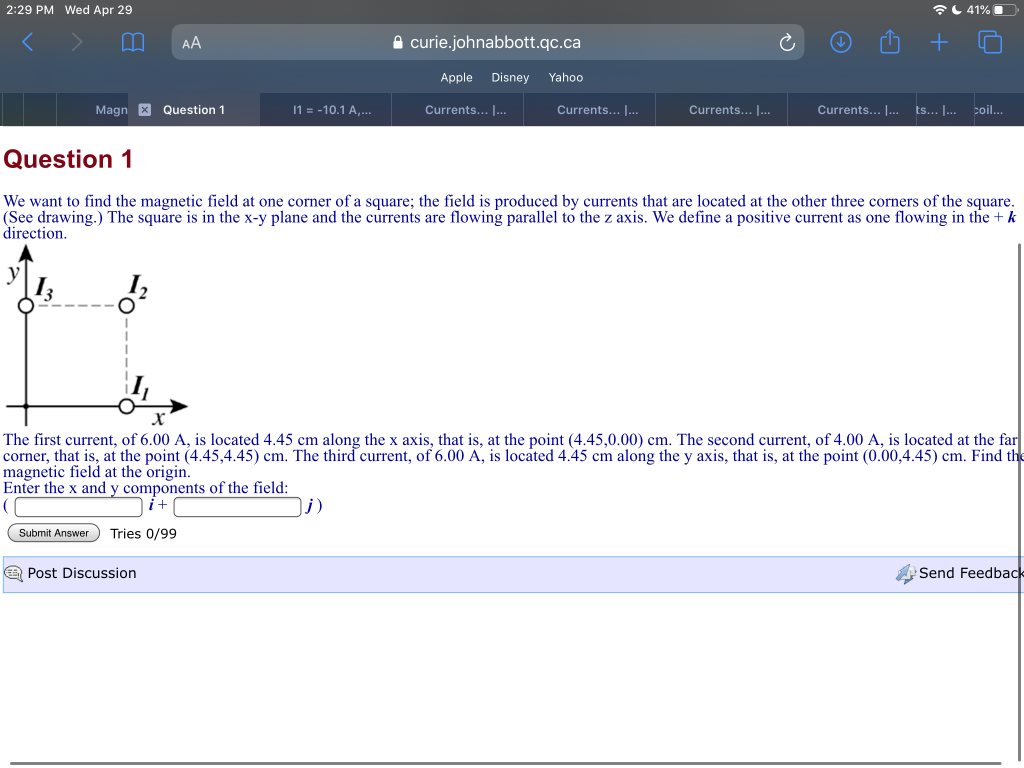Viewport: 1024px width, 768px height.
Task: Open Send Feedback link
Action: click(970, 573)
